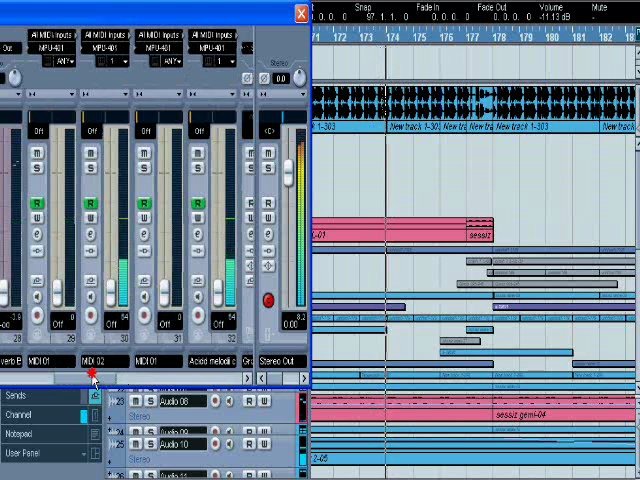This screenshot has height=480, width=640.
Task: Click the MIDI 02 channel volume fader
Action: [x=111, y=293]
